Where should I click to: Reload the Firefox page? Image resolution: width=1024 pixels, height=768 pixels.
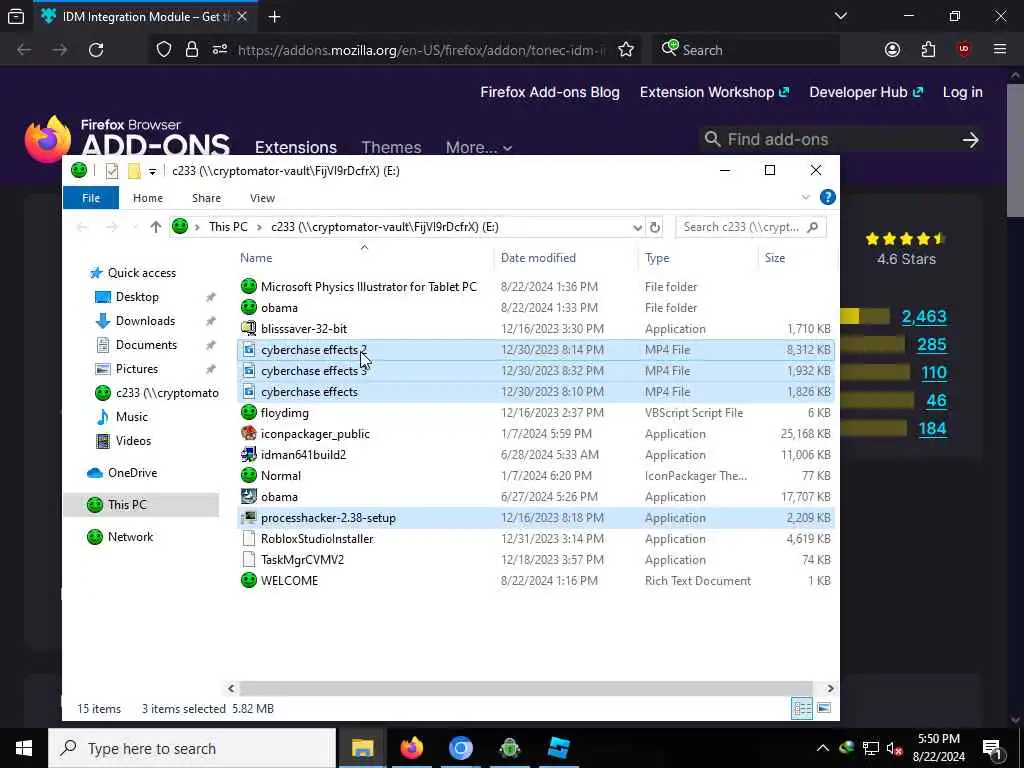tap(96, 50)
